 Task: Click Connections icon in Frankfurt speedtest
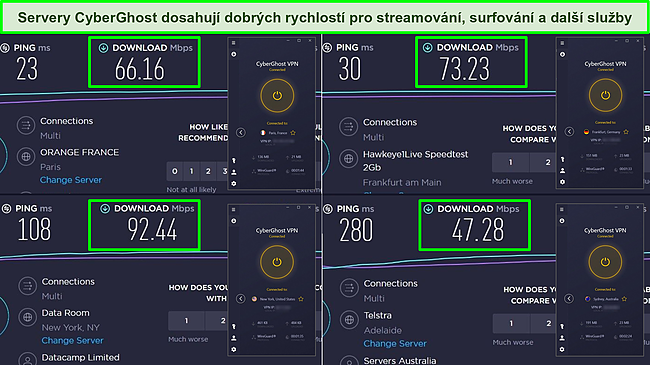[x=348, y=126]
